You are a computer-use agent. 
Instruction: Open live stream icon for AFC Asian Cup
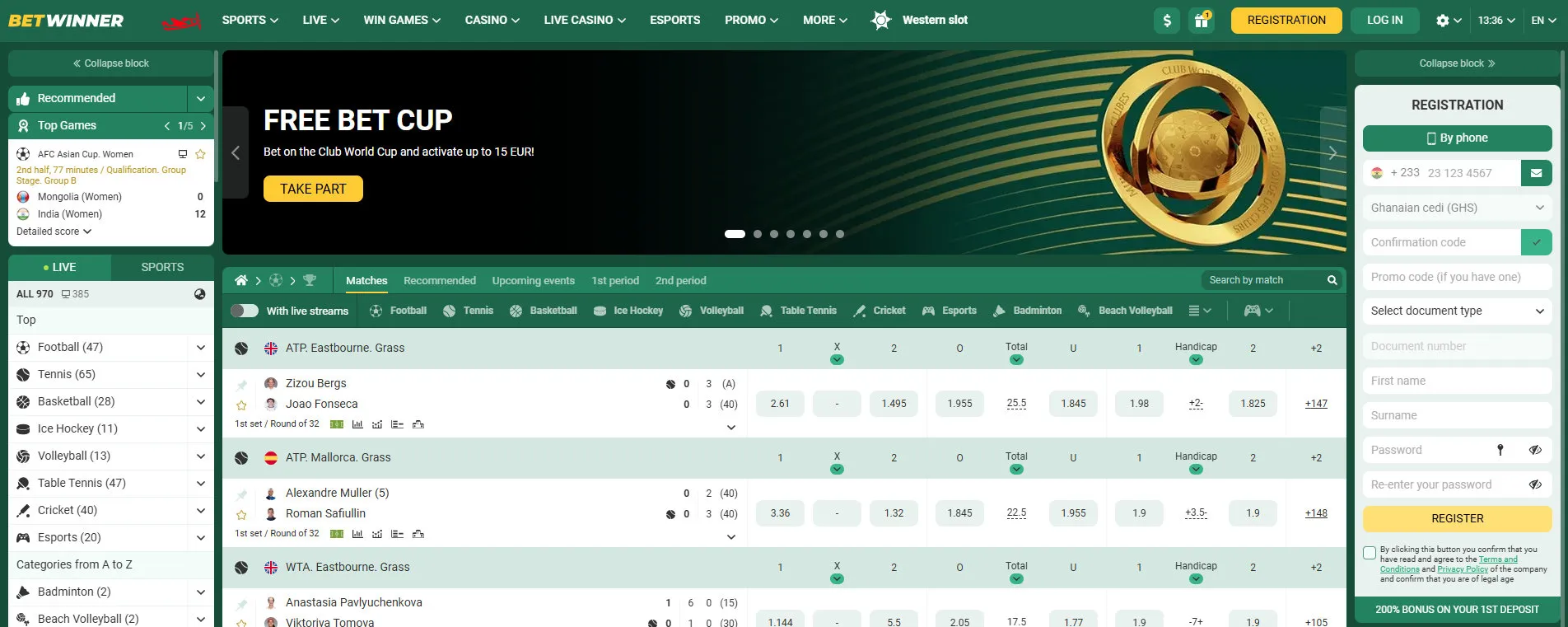183,154
